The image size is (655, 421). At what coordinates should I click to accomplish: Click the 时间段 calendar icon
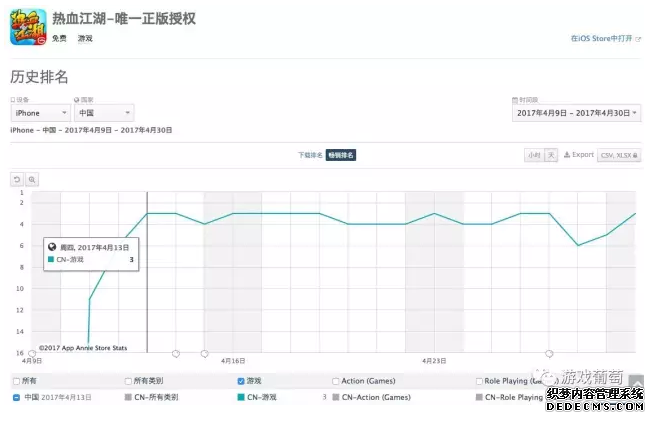515,100
